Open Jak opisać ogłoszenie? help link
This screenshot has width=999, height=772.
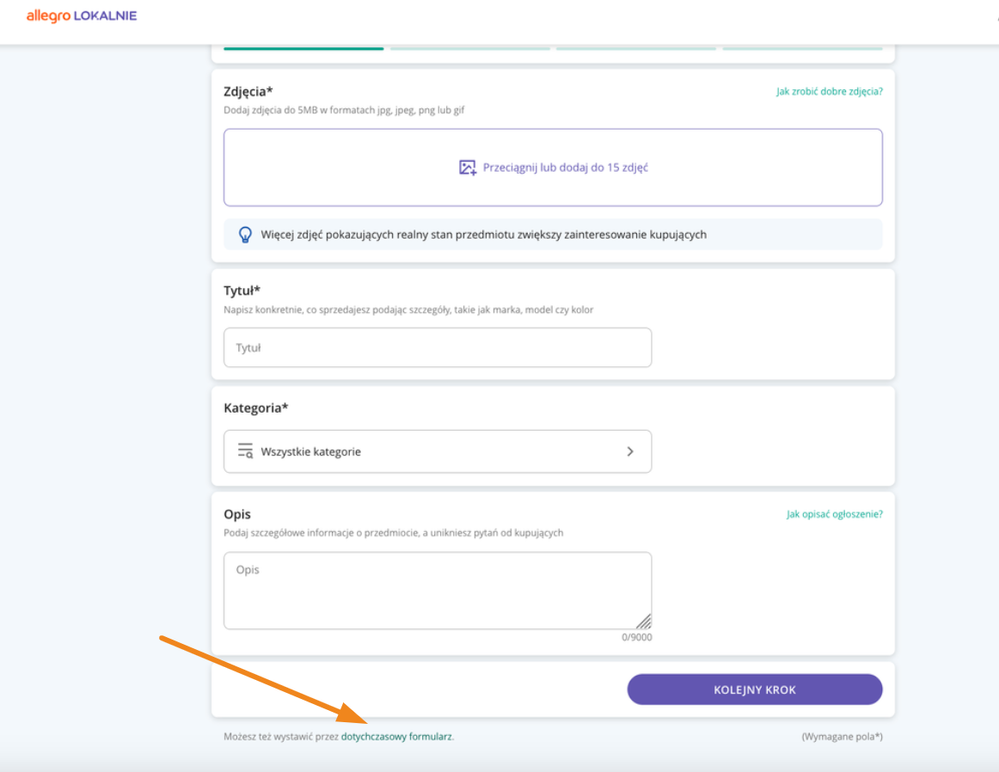(x=835, y=514)
